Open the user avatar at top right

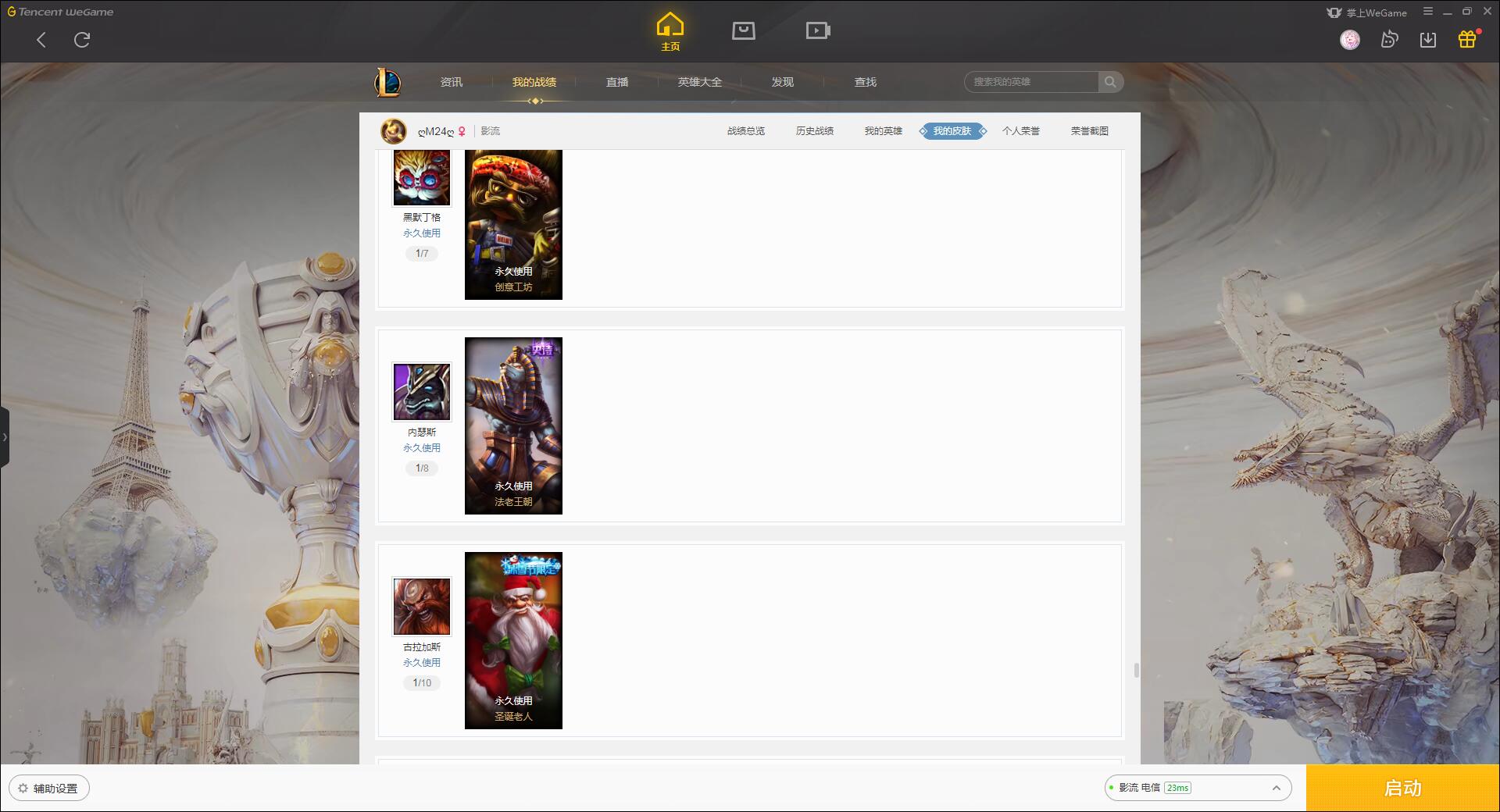(1350, 40)
